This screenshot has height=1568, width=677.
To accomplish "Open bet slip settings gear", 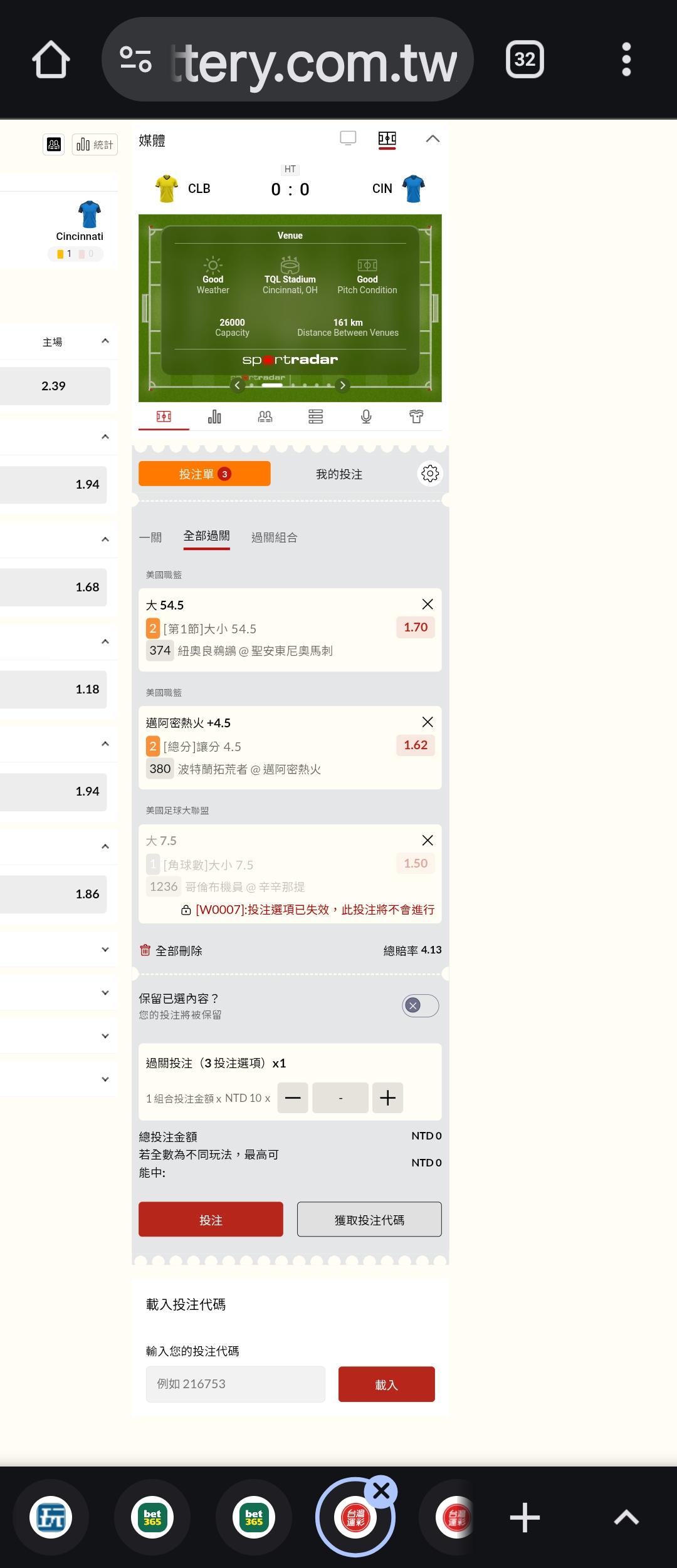I will click(430, 474).
